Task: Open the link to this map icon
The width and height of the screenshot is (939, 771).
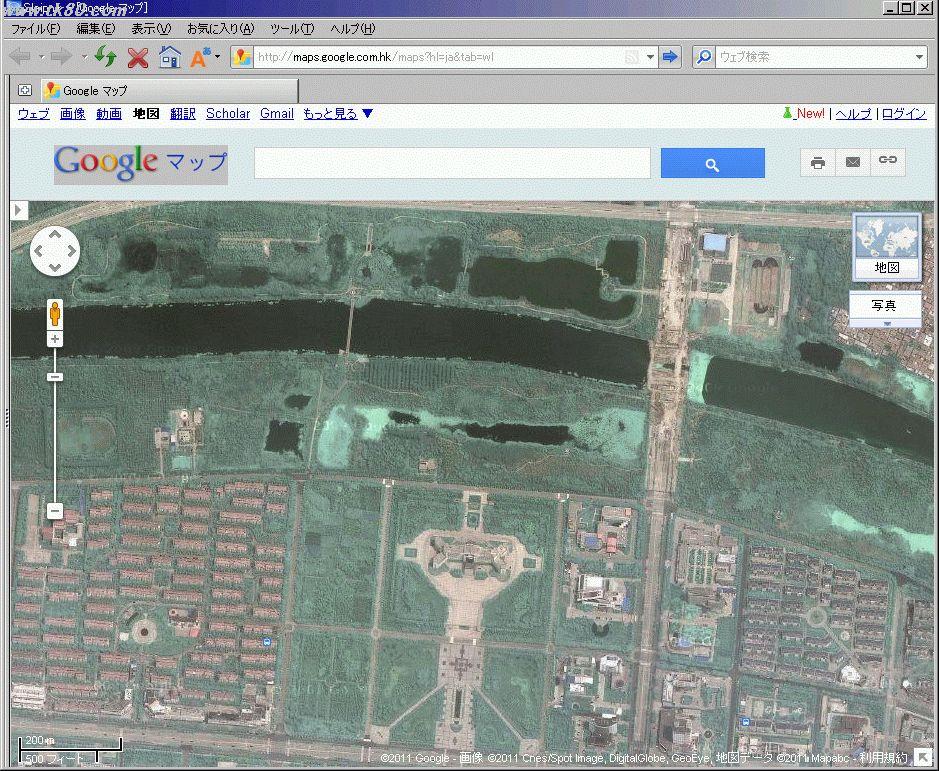Action: point(887,161)
